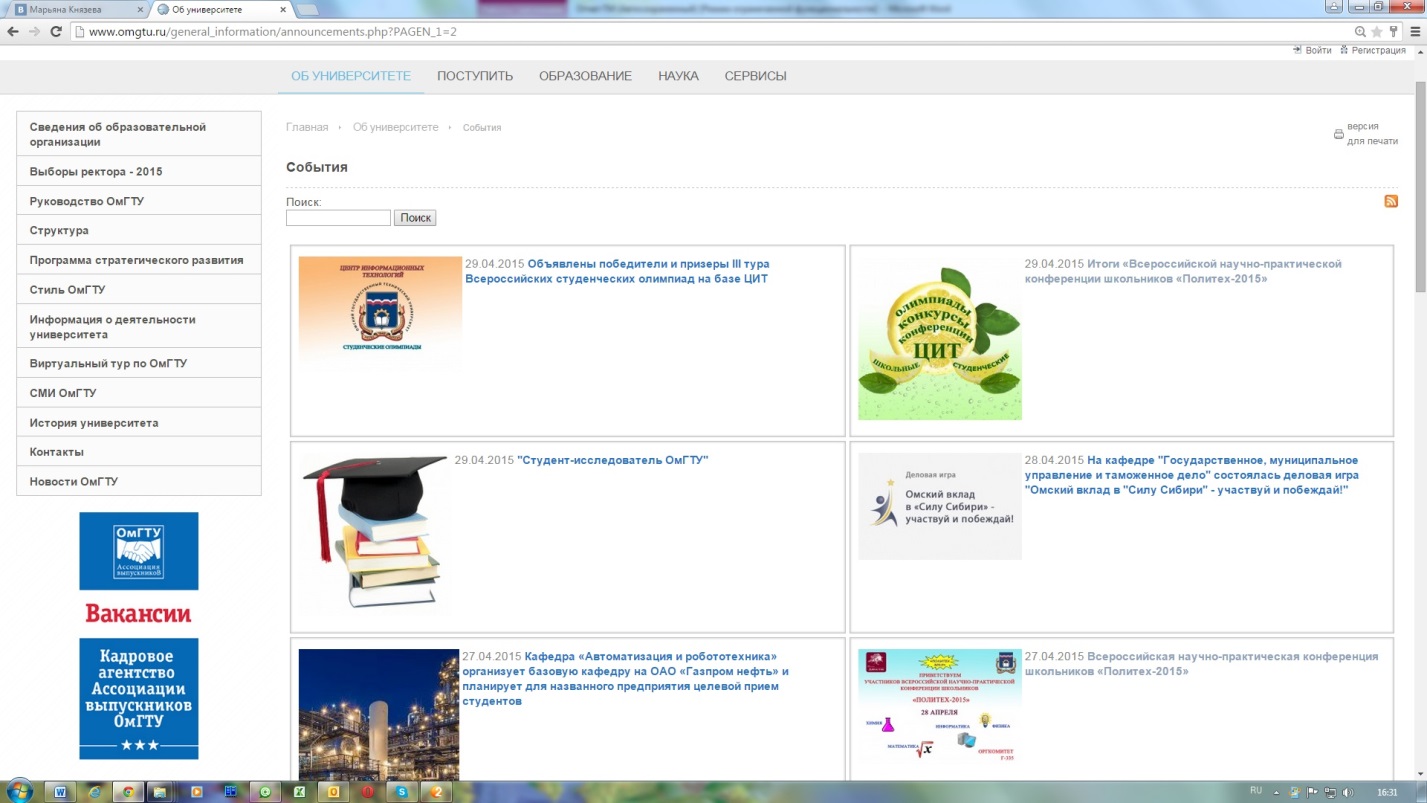Screen dimensions: 1427x803
Task: Click the Поиск search text field
Action: pos(338,218)
